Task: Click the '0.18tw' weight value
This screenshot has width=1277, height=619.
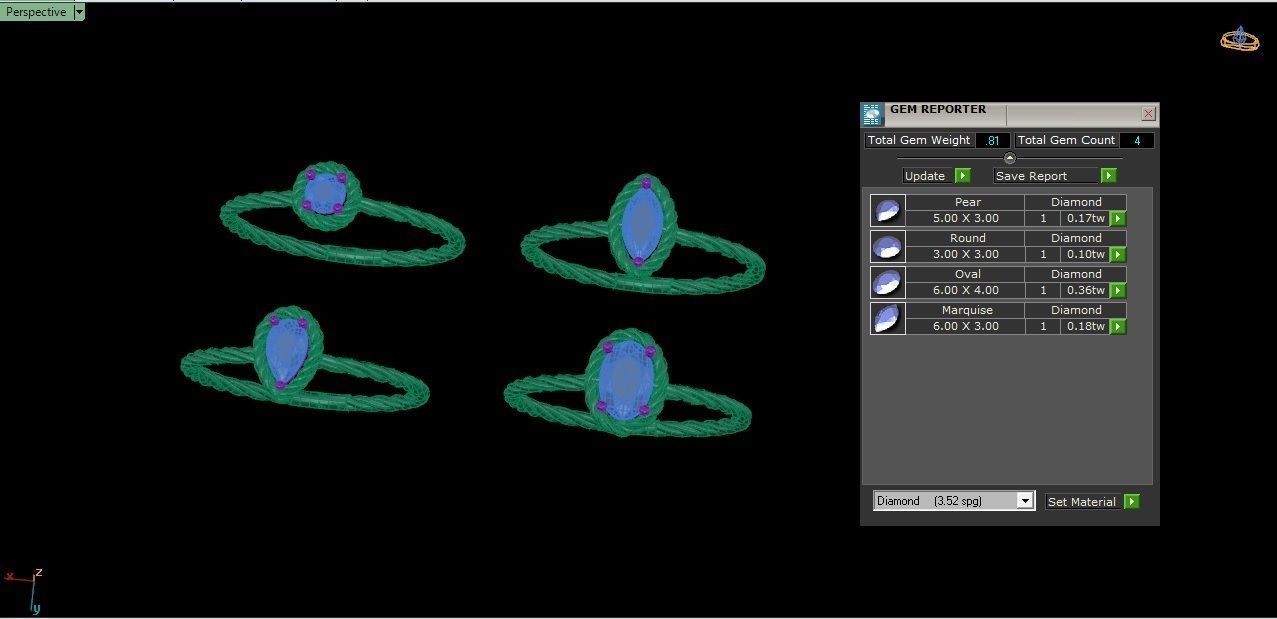Action: pyautogui.click(x=1085, y=326)
